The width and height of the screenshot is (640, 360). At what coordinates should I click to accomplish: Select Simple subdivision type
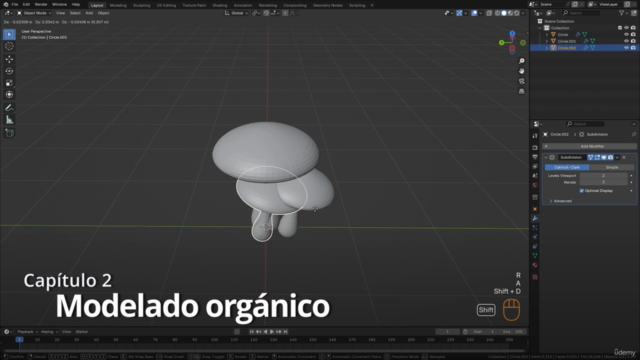(611, 167)
